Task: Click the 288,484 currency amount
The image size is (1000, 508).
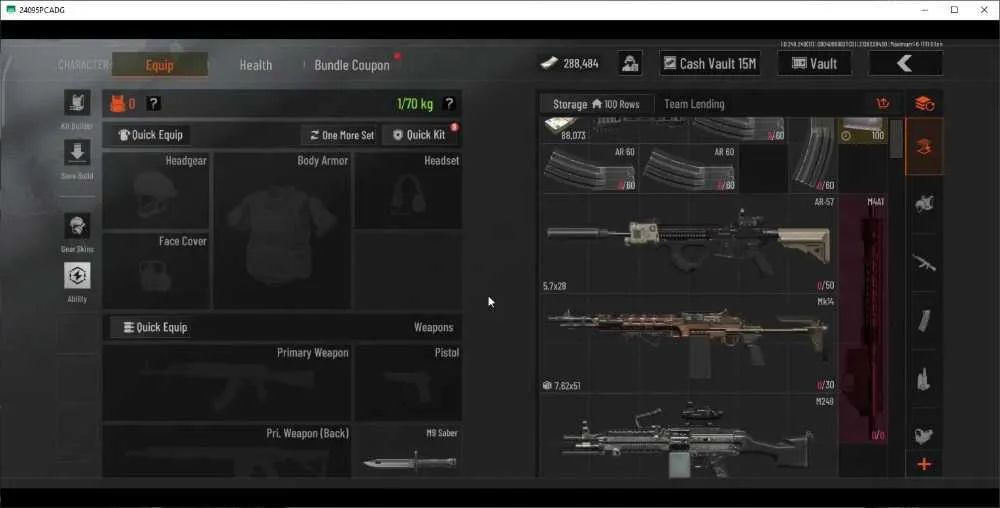Action: tap(581, 64)
